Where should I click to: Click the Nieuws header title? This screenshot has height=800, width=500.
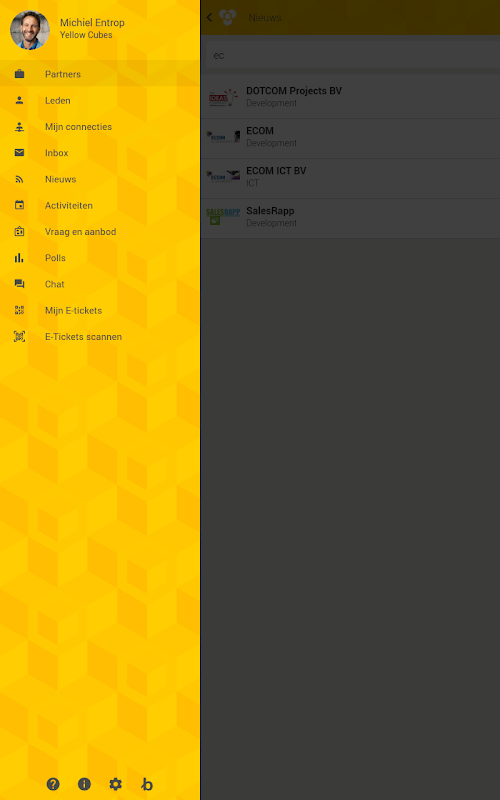(x=265, y=17)
